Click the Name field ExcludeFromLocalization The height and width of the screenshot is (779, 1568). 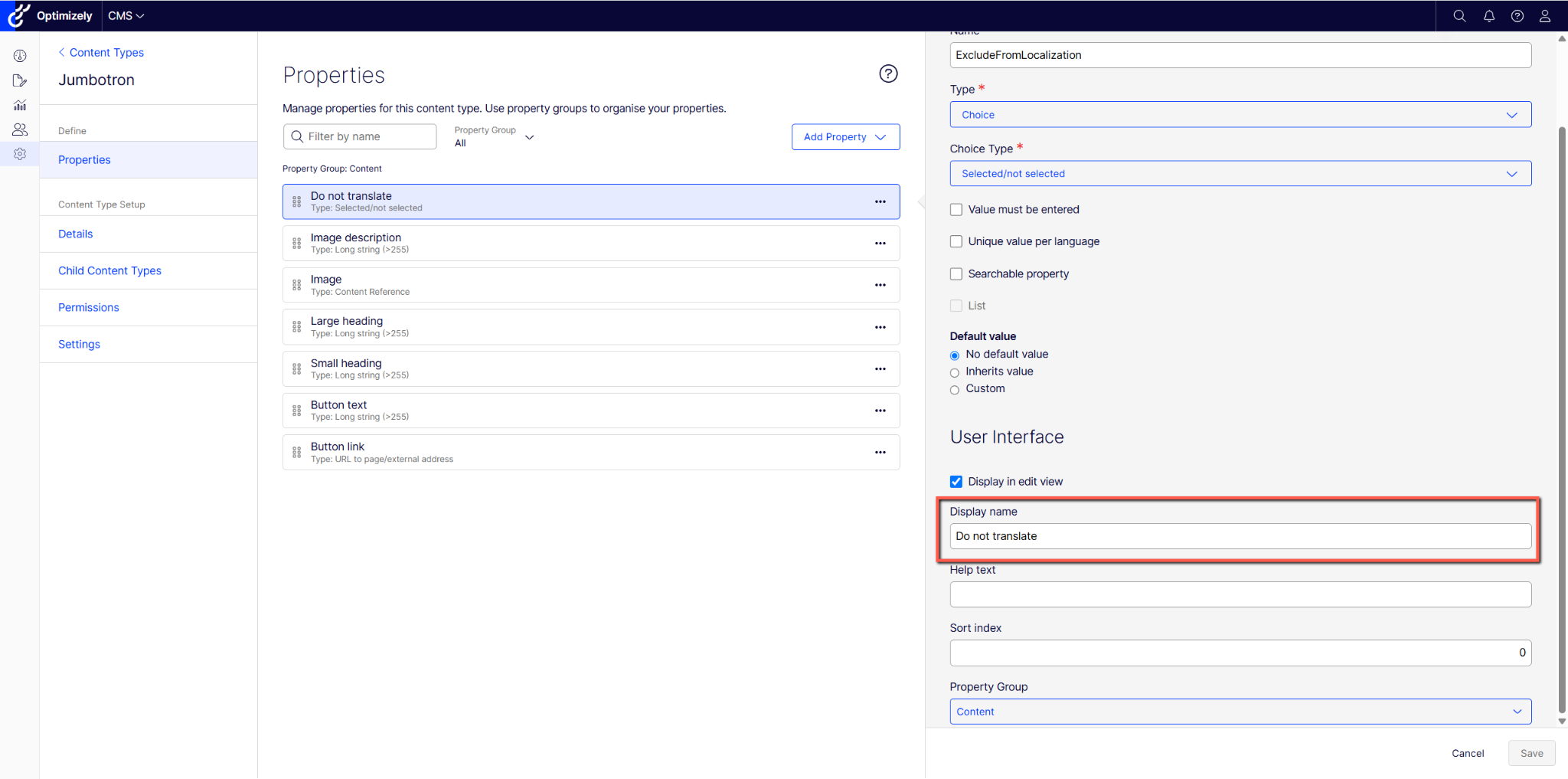[x=1240, y=55]
